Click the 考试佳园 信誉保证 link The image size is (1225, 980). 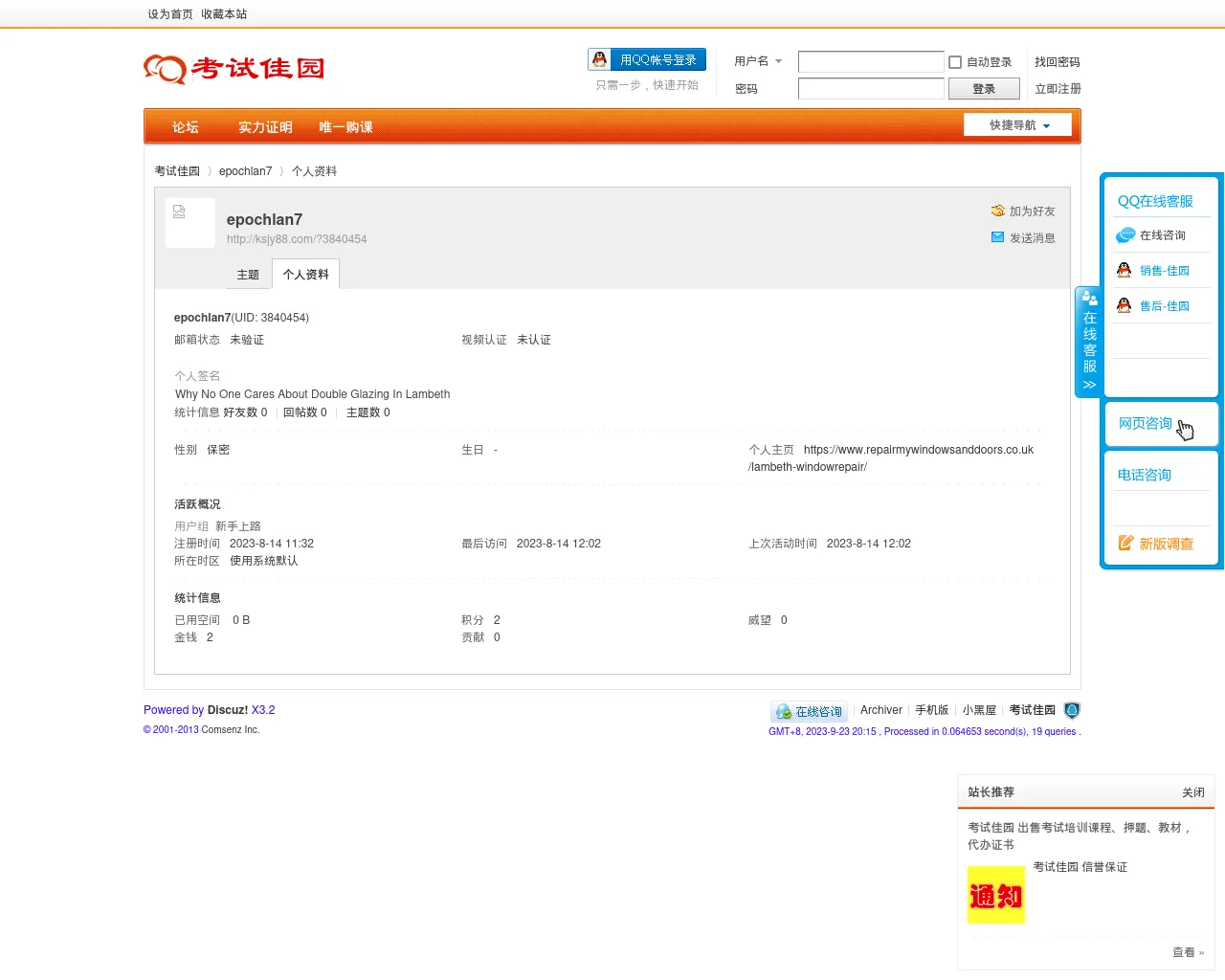tap(1080, 867)
